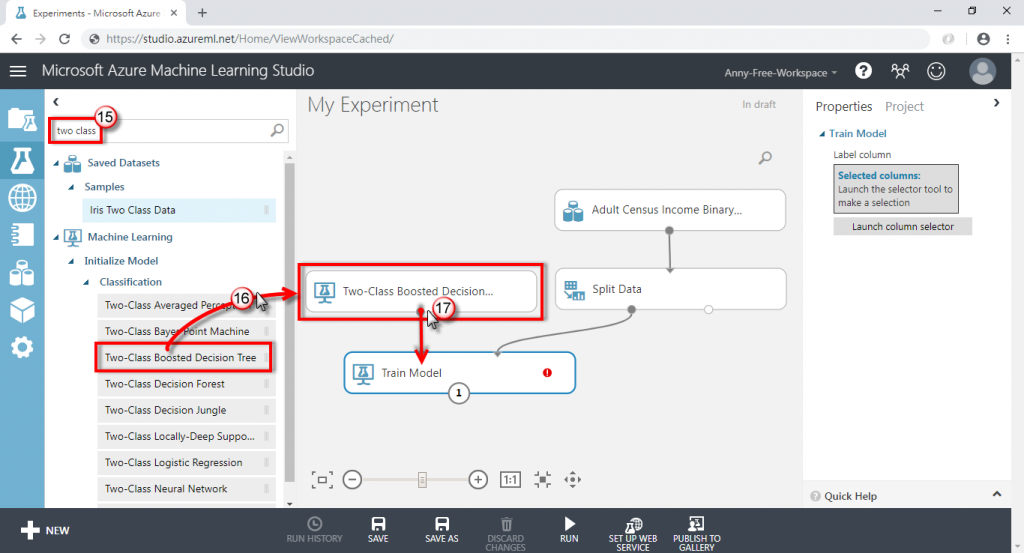
Task: Click the Save button
Action: (x=378, y=530)
